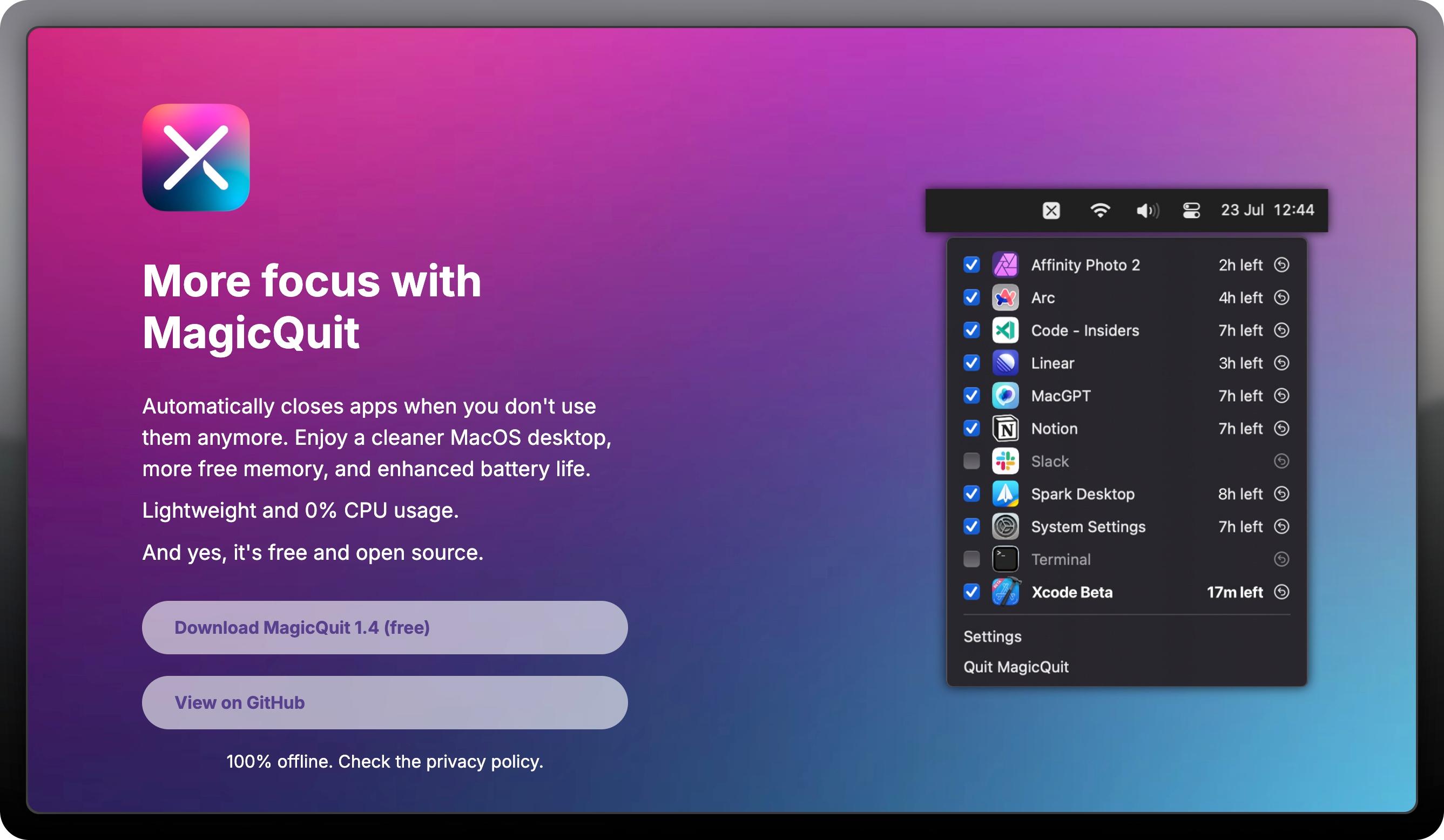Screen dimensions: 1444x840
Task: Click 'And yes, it's free and open source.'
Action: click(313, 553)
